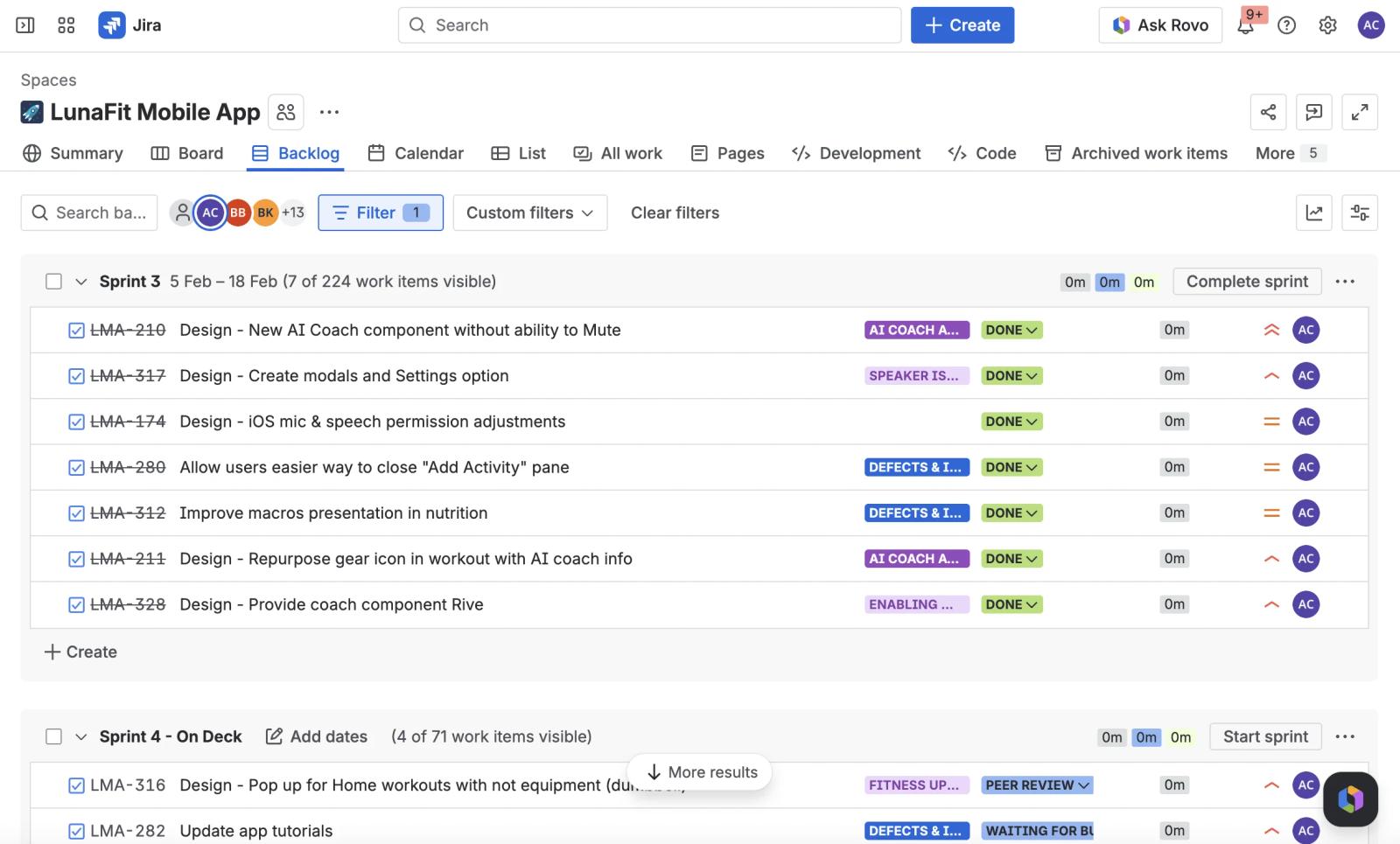Click the unassigned user filter avatar
The width and height of the screenshot is (1400, 844).
coord(182,213)
